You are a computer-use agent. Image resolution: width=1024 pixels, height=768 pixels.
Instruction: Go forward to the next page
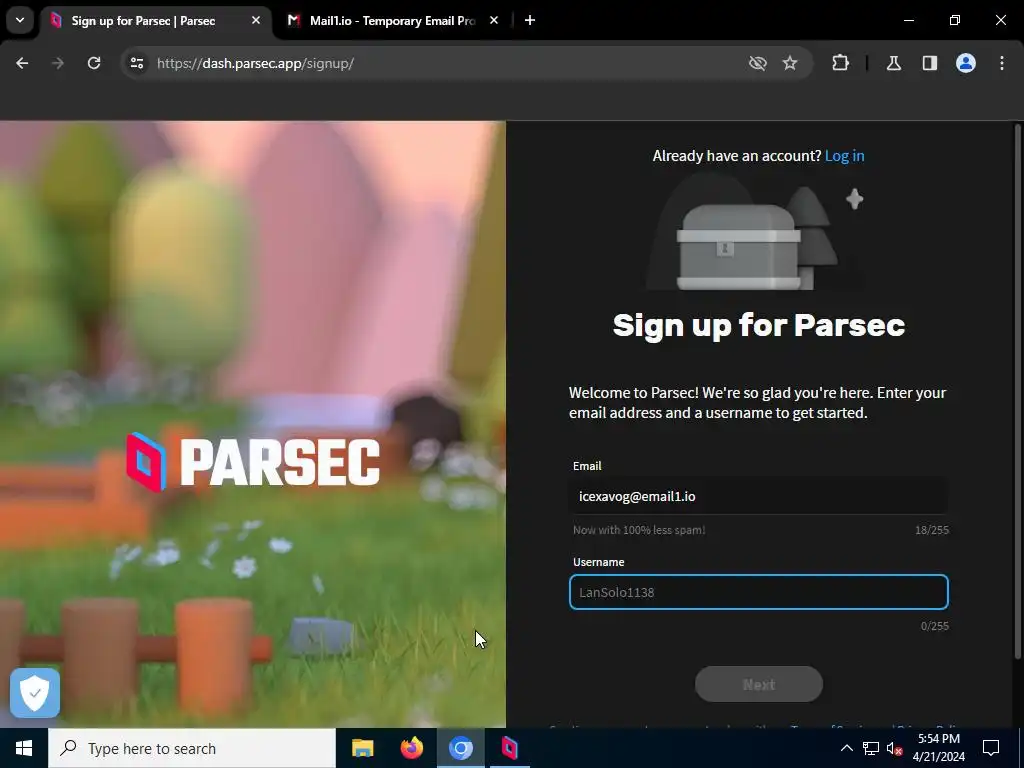pos(57,63)
